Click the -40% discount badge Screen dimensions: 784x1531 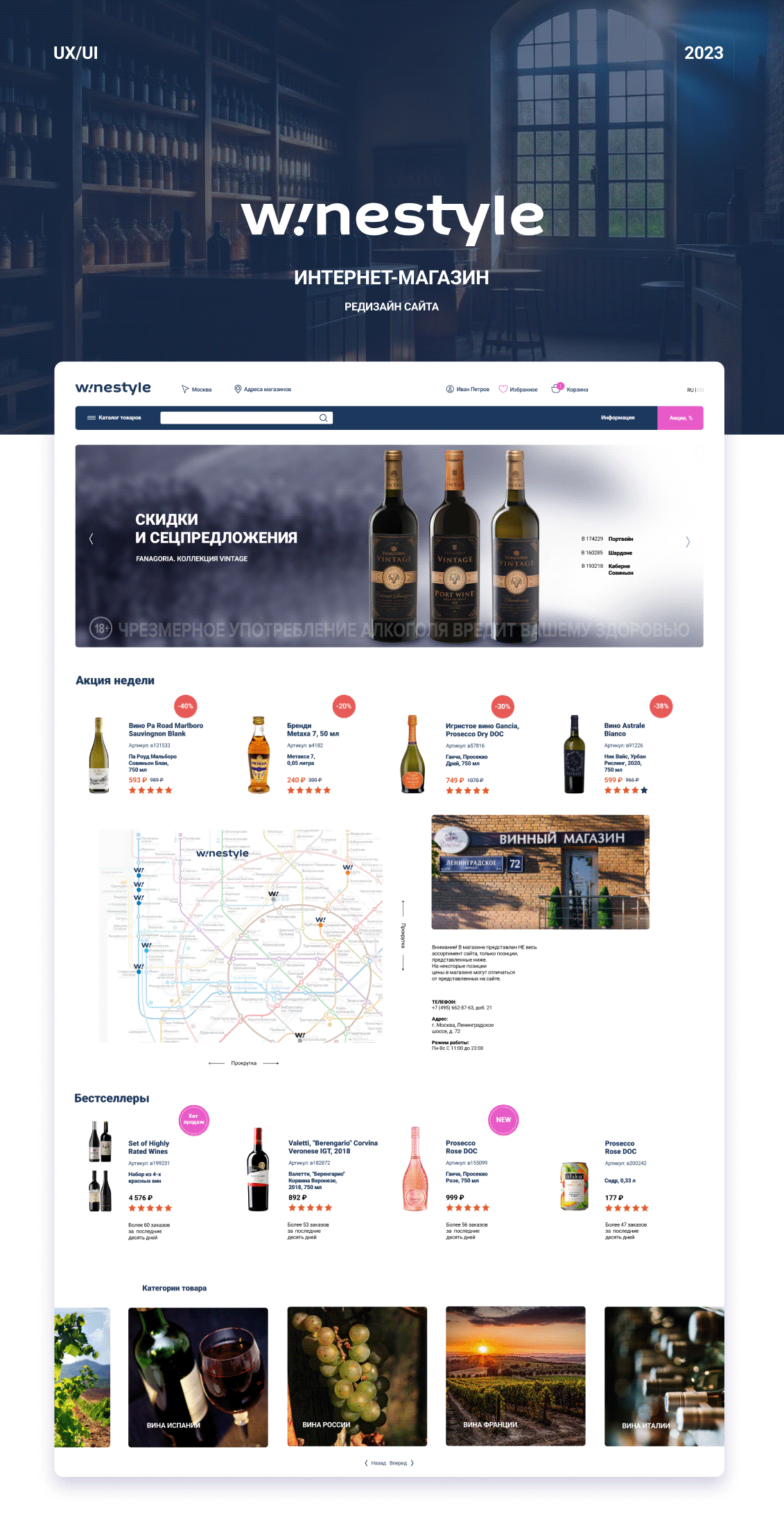pyautogui.click(x=185, y=706)
